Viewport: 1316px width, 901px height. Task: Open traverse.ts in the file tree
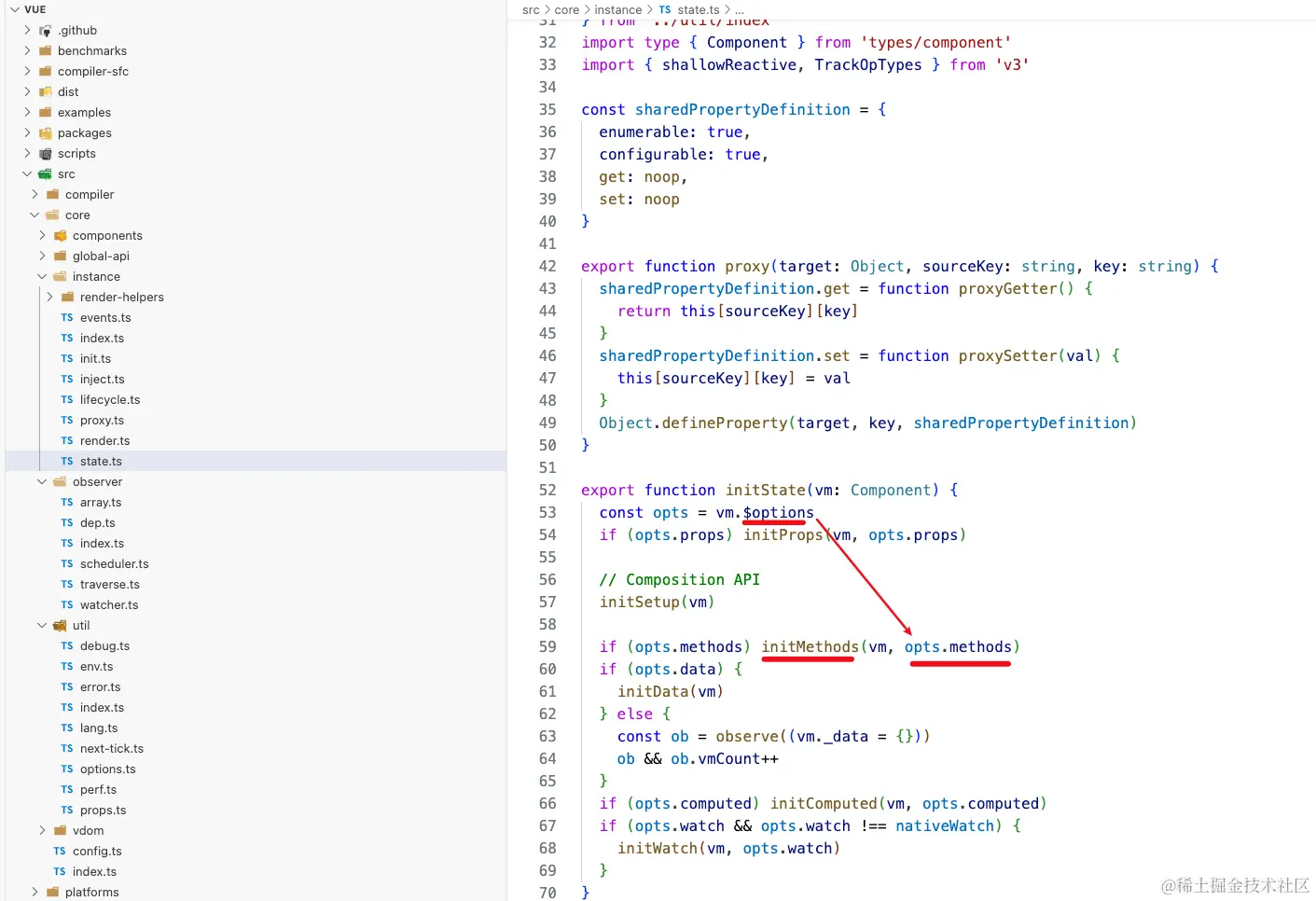pyautogui.click(x=110, y=585)
